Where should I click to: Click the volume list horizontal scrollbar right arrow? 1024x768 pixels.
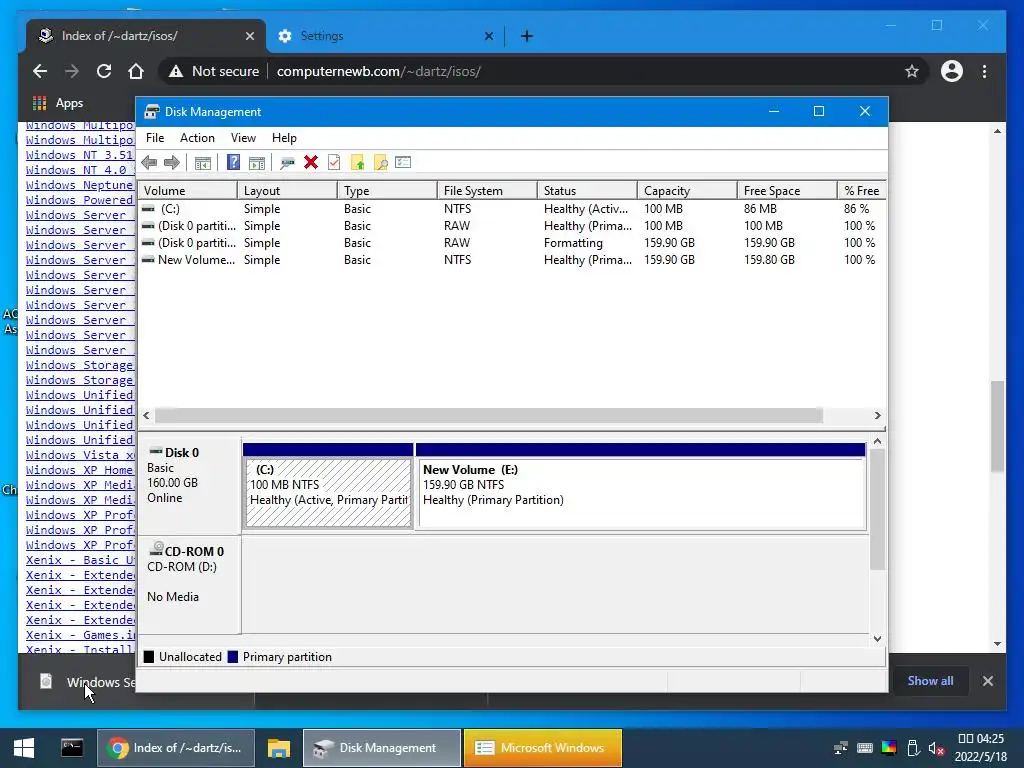[x=877, y=415]
